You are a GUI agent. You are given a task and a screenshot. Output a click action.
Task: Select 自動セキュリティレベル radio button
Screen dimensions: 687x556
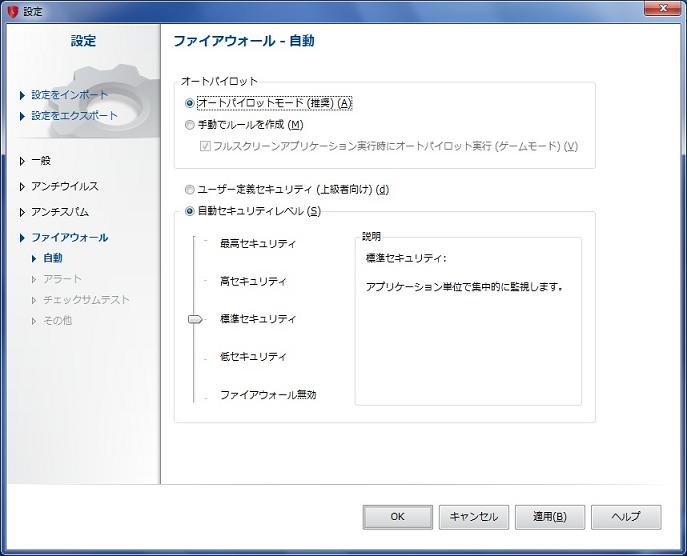189,211
